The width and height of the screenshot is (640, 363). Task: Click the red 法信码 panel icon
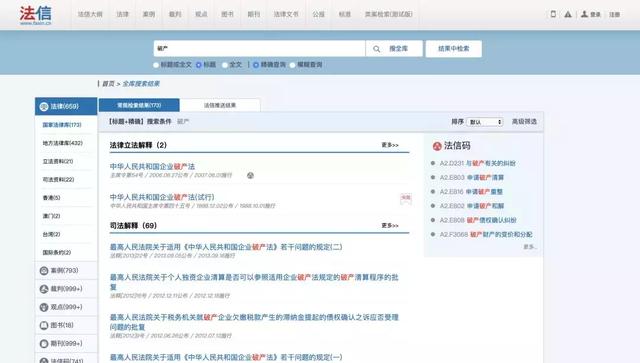click(x=437, y=146)
